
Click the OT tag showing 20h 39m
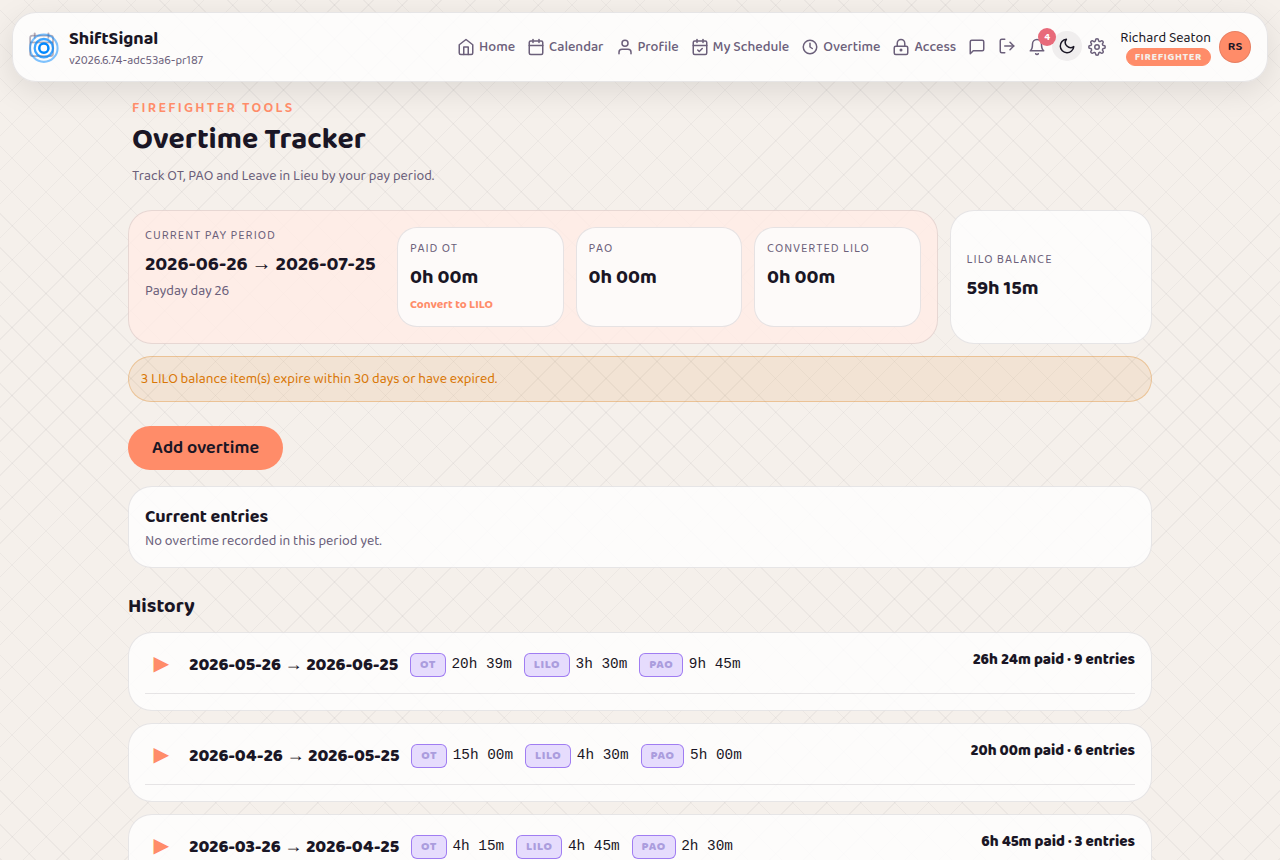click(x=428, y=664)
